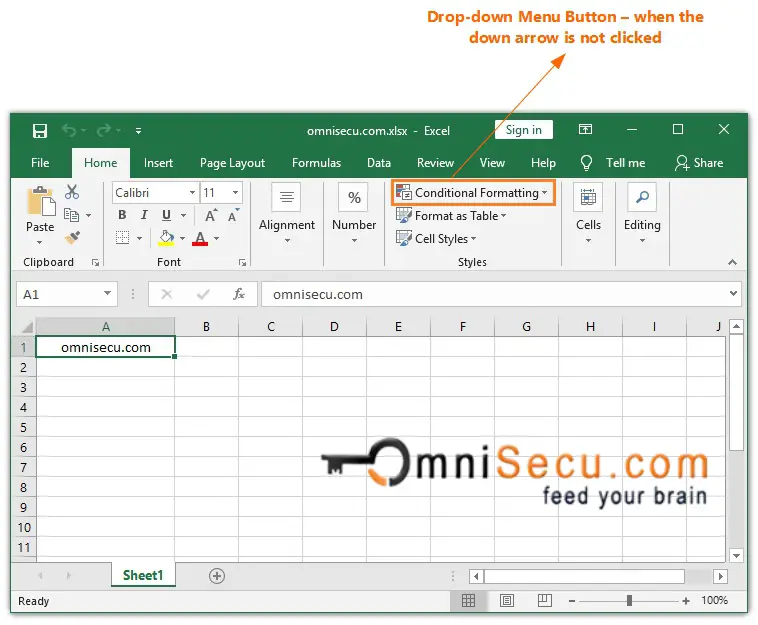Click Decrease Font Size icon
This screenshot has height=625, width=758.
pos(233,216)
